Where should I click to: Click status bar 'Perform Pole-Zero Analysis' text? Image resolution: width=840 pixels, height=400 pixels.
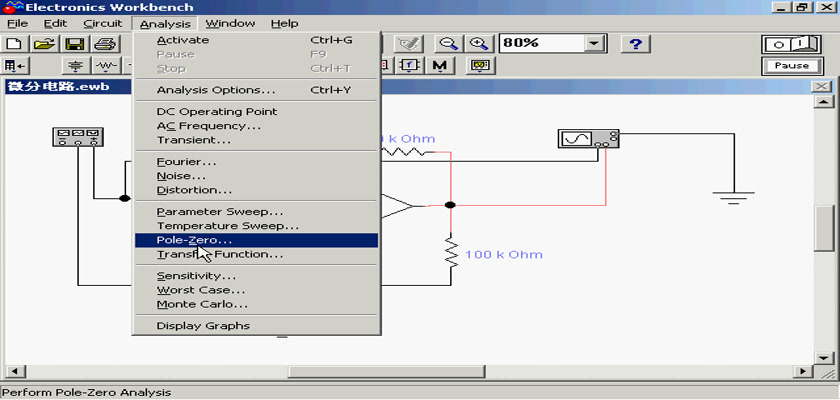coord(87,393)
